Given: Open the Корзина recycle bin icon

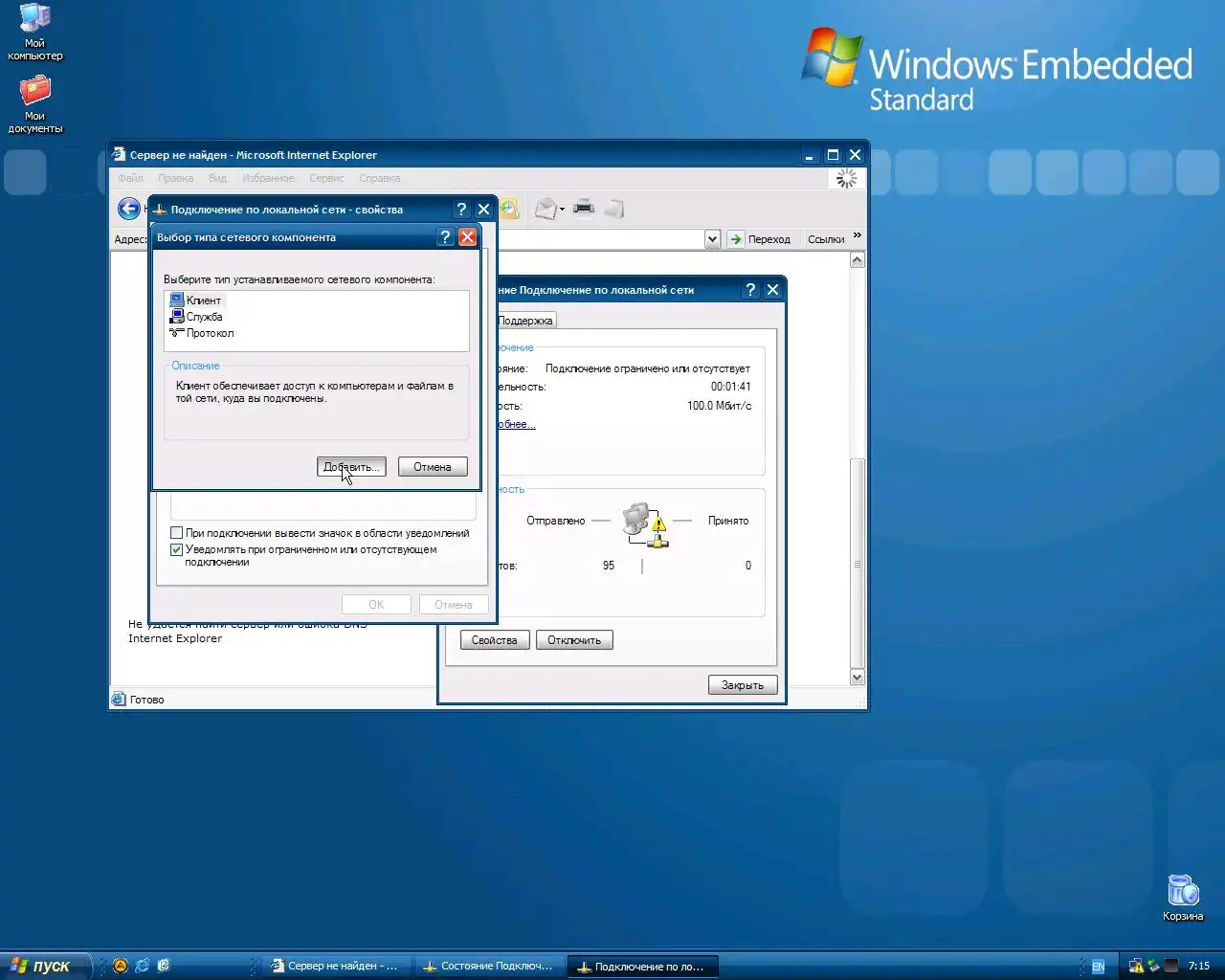Looking at the screenshot, I should pos(1183,897).
